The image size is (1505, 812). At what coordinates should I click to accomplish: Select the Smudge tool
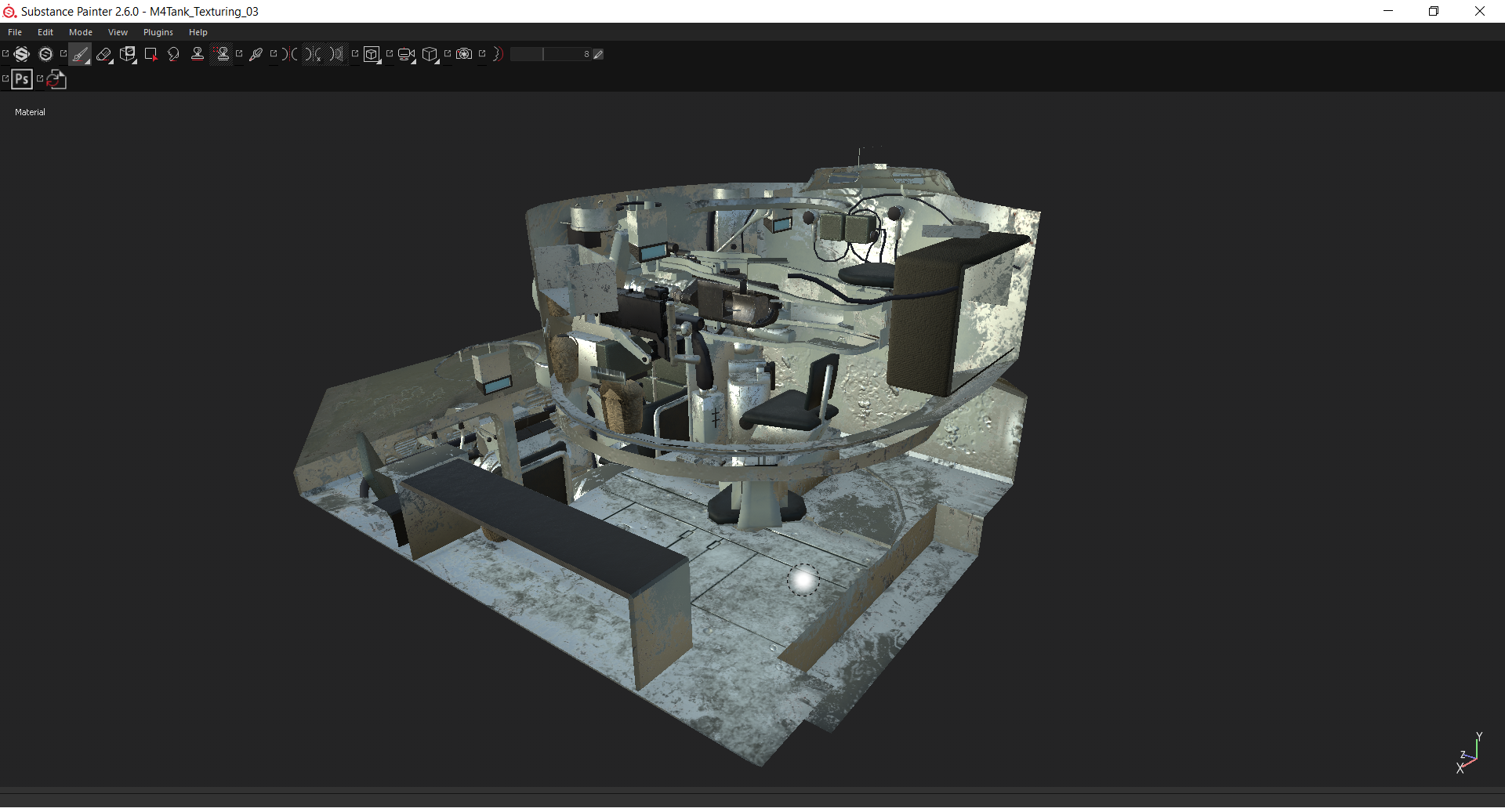tap(173, 54)
